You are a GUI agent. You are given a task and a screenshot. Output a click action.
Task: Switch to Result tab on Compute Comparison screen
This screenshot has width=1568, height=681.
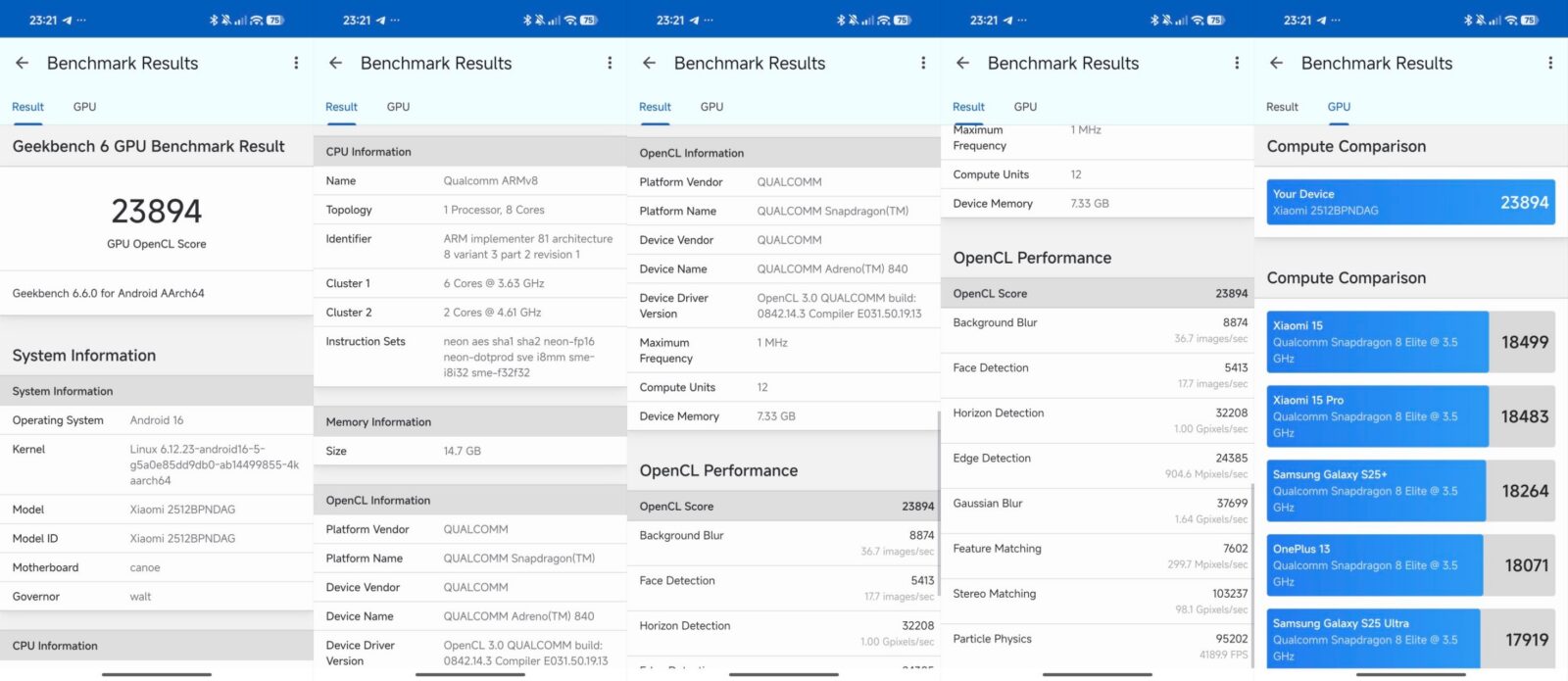[x=1282, y=107]
